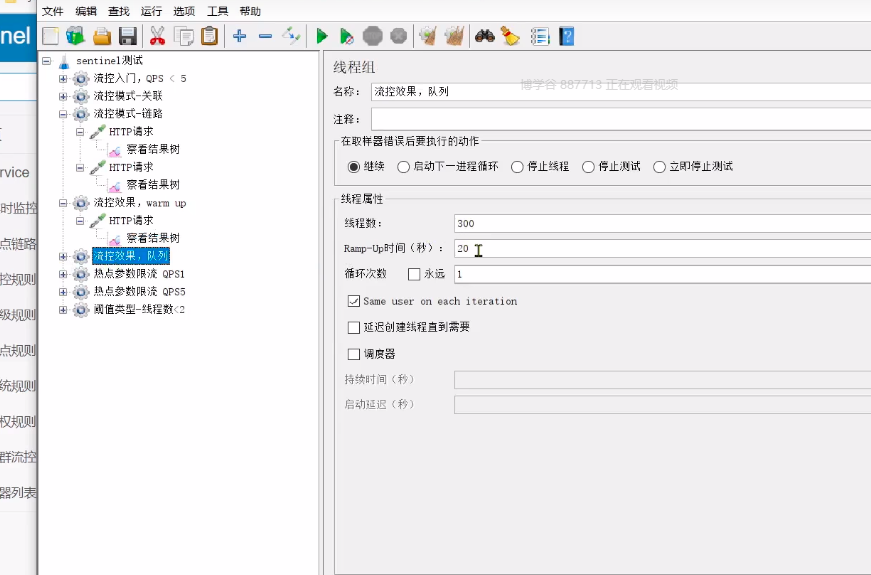Enable the 调度器 checkbox
Viewport: 871px width, 575px height.
[354, 354]
